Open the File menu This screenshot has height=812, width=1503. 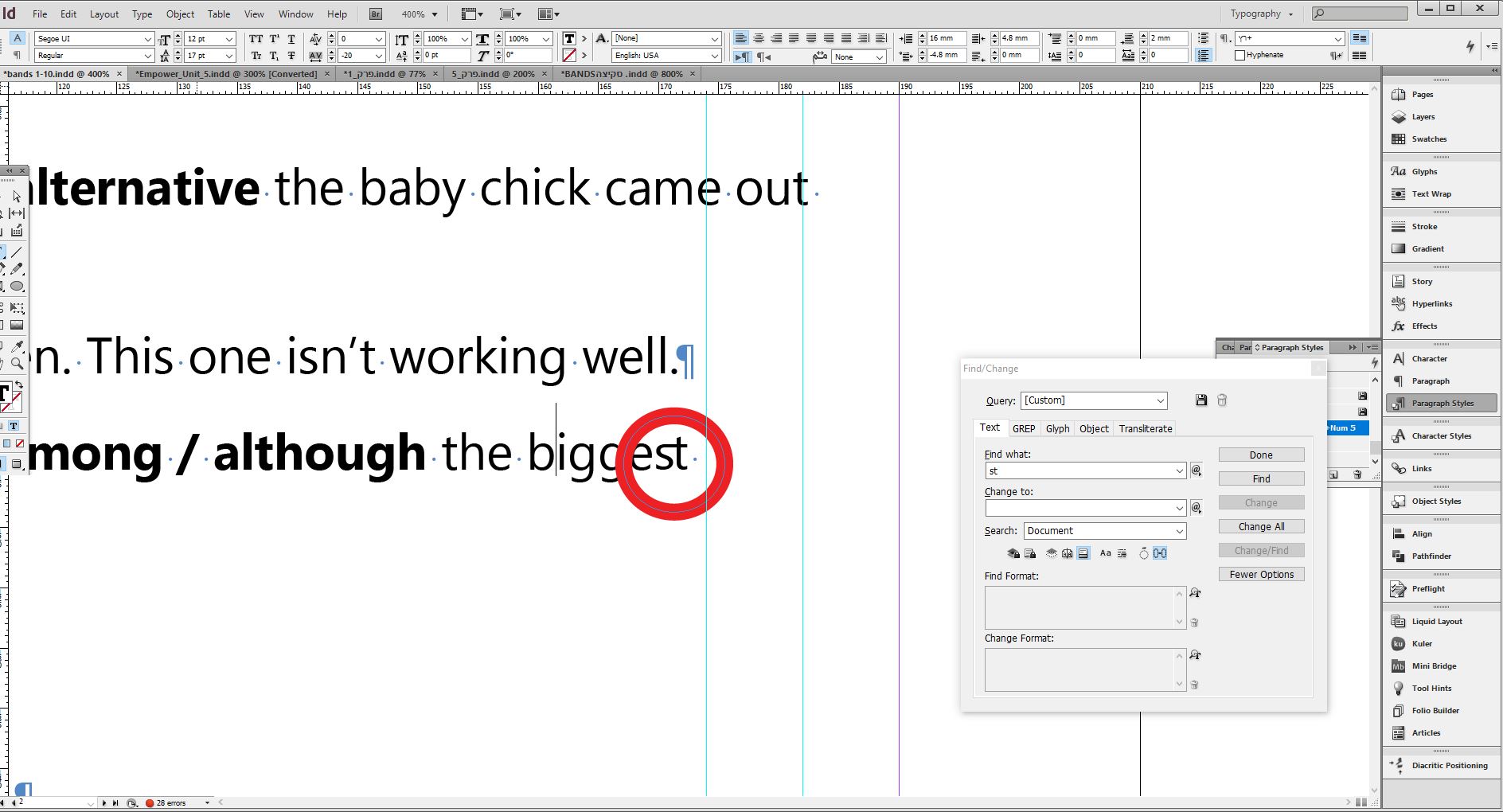pos(40,14)
